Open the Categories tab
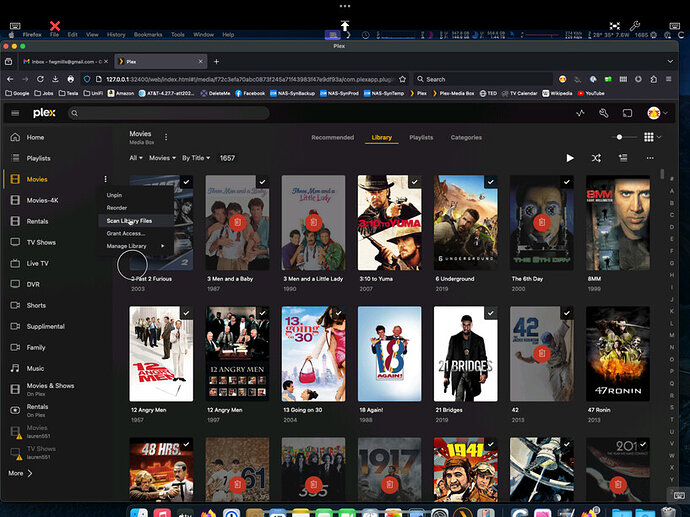690x517 pixels. click(x=466, y=137)
